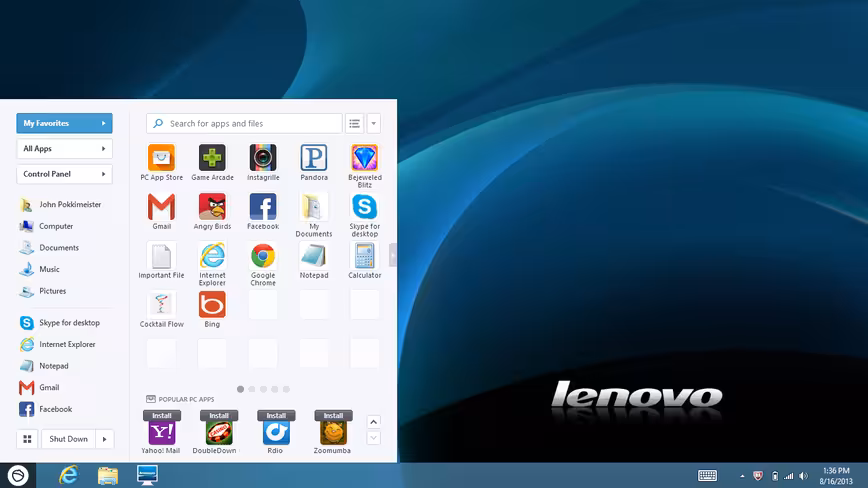Viewport: 868px width, 488px height.
Task: Launch Game Arcade from favorites grid
Action: click(x=212, y=158)
